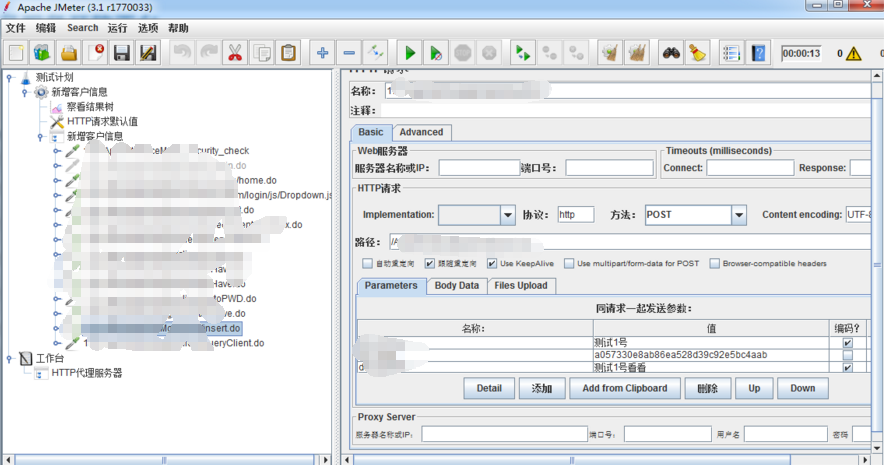
Task: Click the 服务器名称或IP input field under Web服务器
Action: coord(479,168)
